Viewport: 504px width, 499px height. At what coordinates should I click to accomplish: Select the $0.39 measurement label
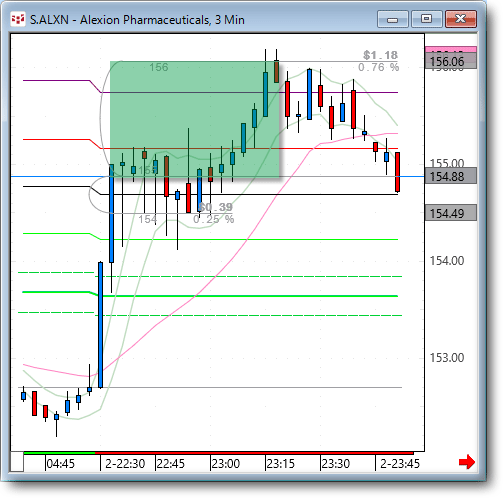[215, 207]
